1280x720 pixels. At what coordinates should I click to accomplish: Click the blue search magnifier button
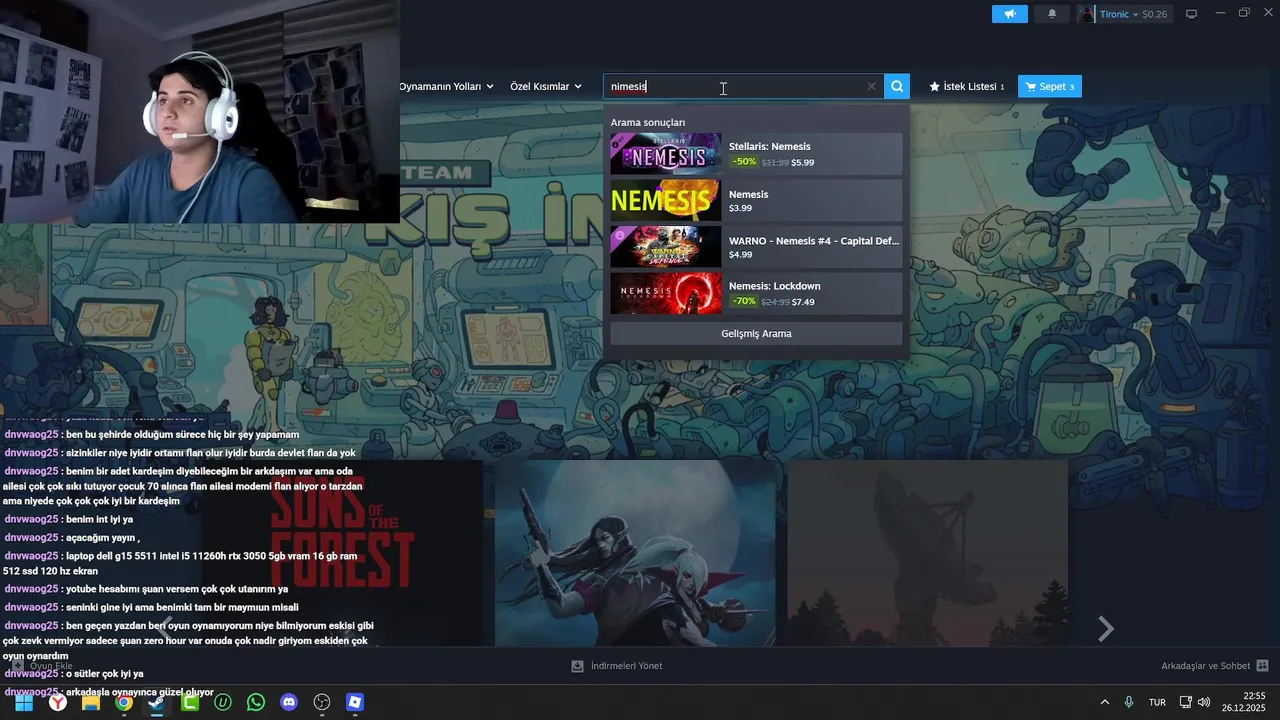897,86
